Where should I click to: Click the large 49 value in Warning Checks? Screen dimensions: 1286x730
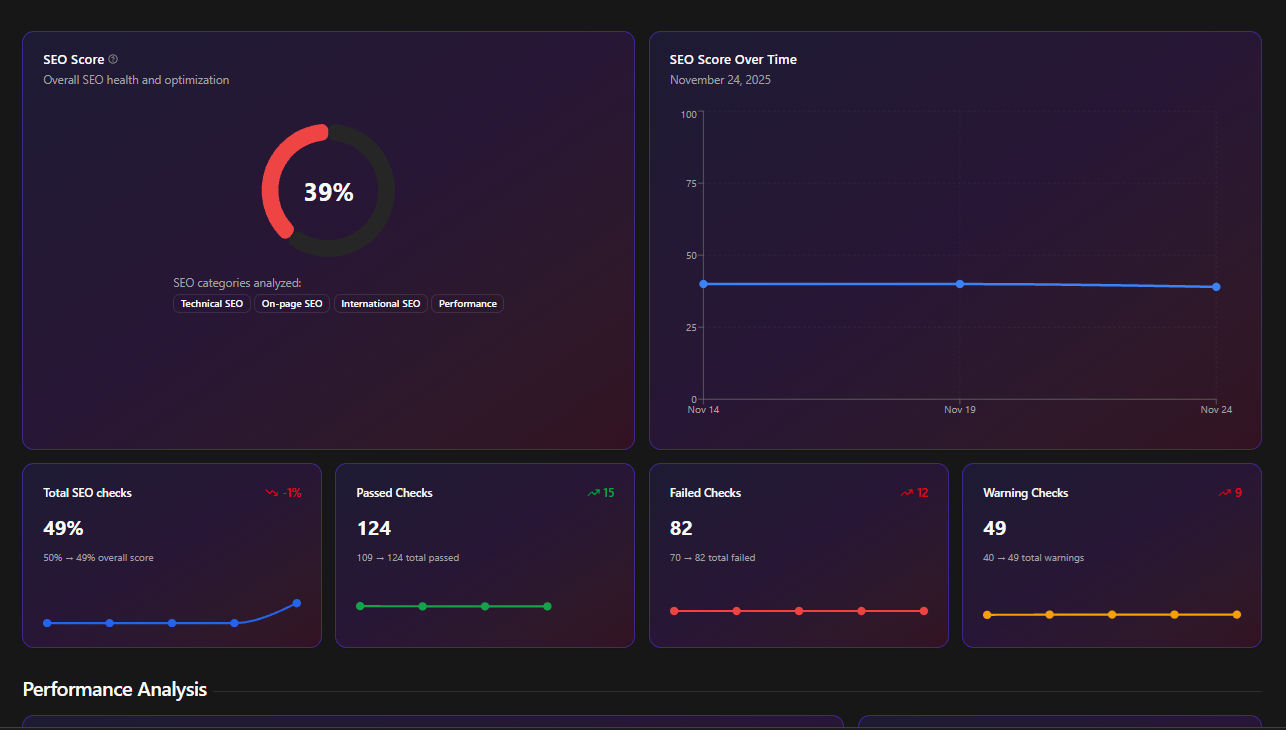[995, 528]
